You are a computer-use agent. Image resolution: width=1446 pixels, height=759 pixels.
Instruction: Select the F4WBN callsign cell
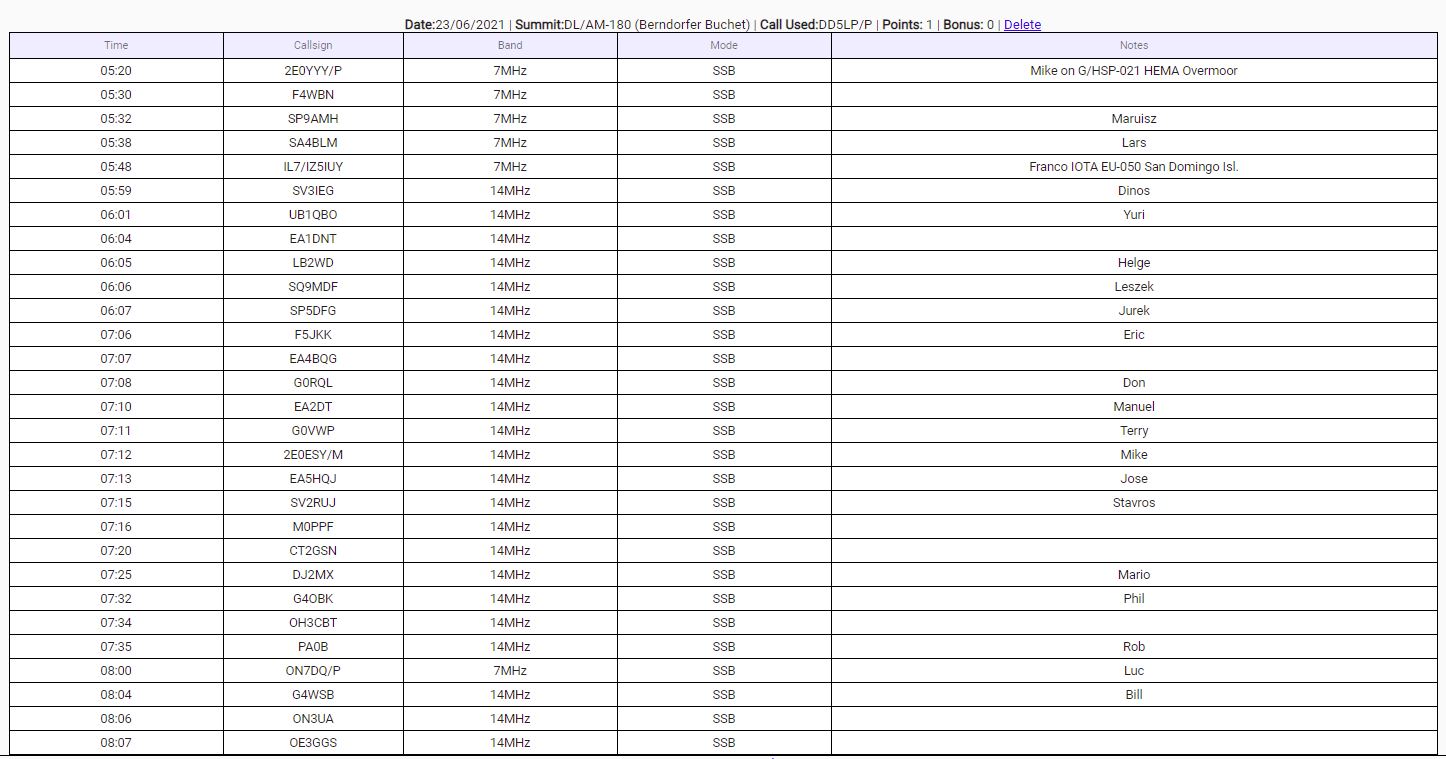pos(313,95)
